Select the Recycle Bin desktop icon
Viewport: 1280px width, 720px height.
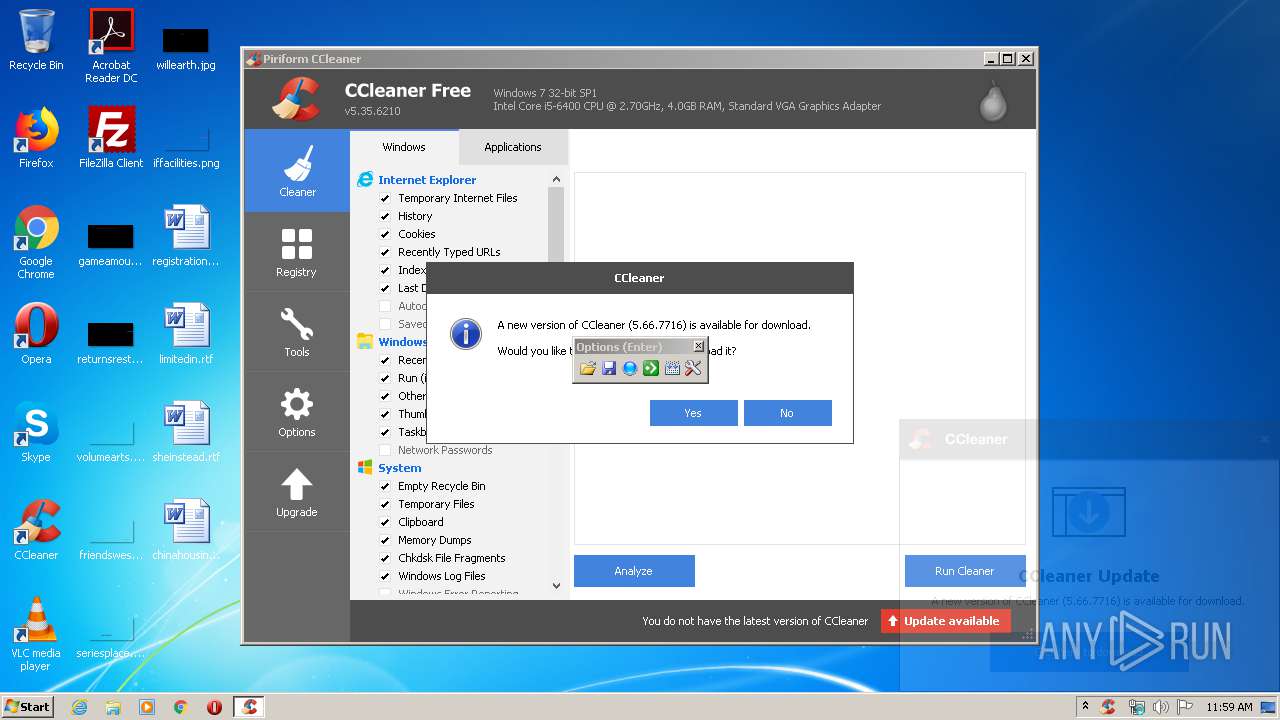[x=36, y=41]
